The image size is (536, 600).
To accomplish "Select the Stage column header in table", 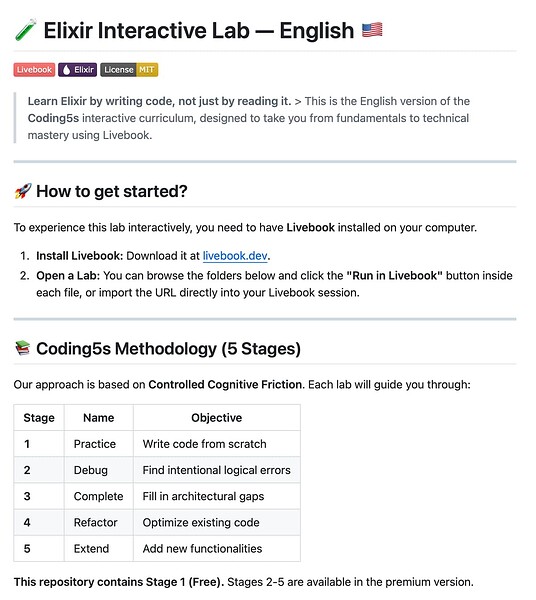I will 39,417.
